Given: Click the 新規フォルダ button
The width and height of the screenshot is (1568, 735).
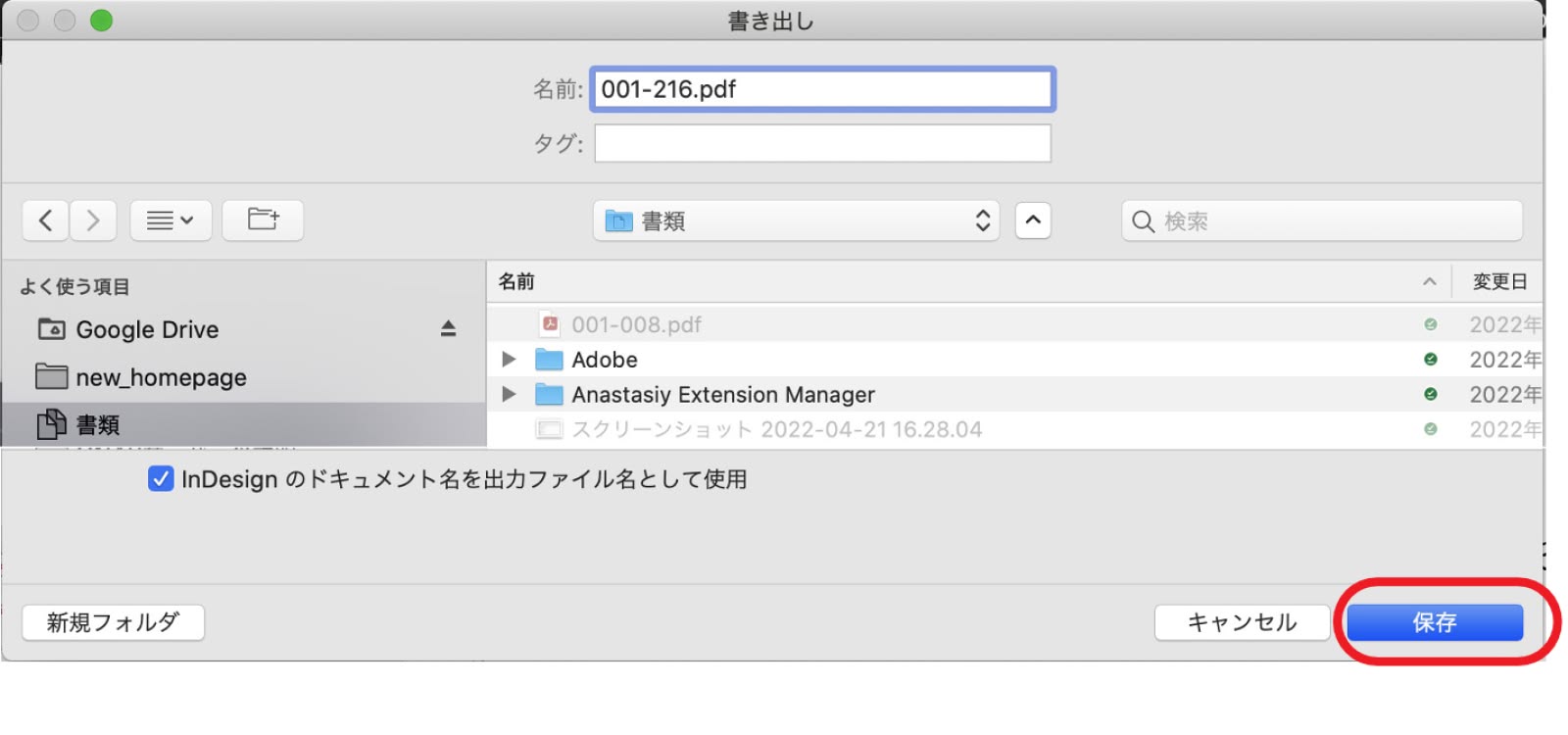Looking at the screenshot, I should pos(113,622).
